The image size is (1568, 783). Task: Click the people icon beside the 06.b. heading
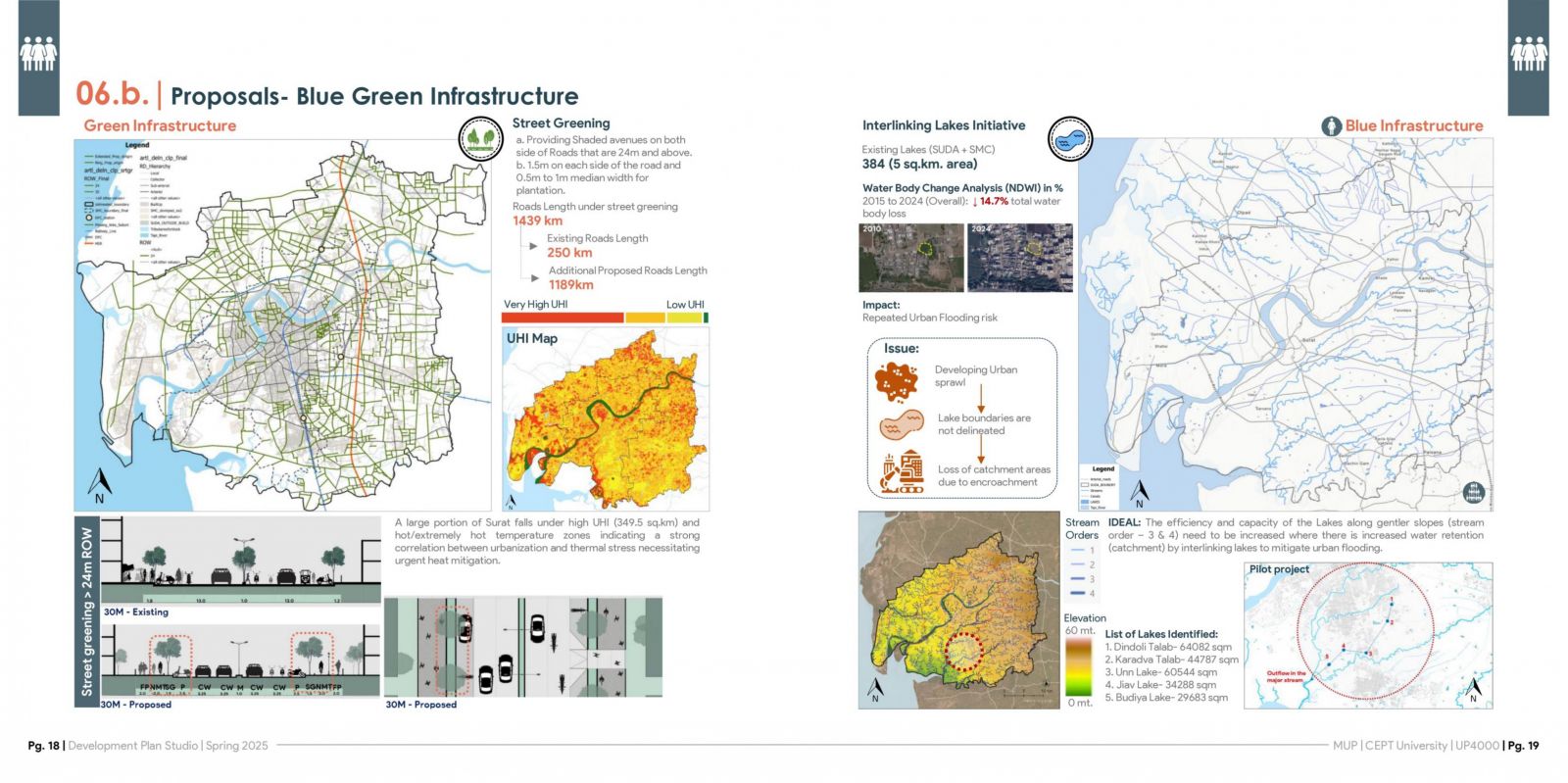(x=38, y=53)
